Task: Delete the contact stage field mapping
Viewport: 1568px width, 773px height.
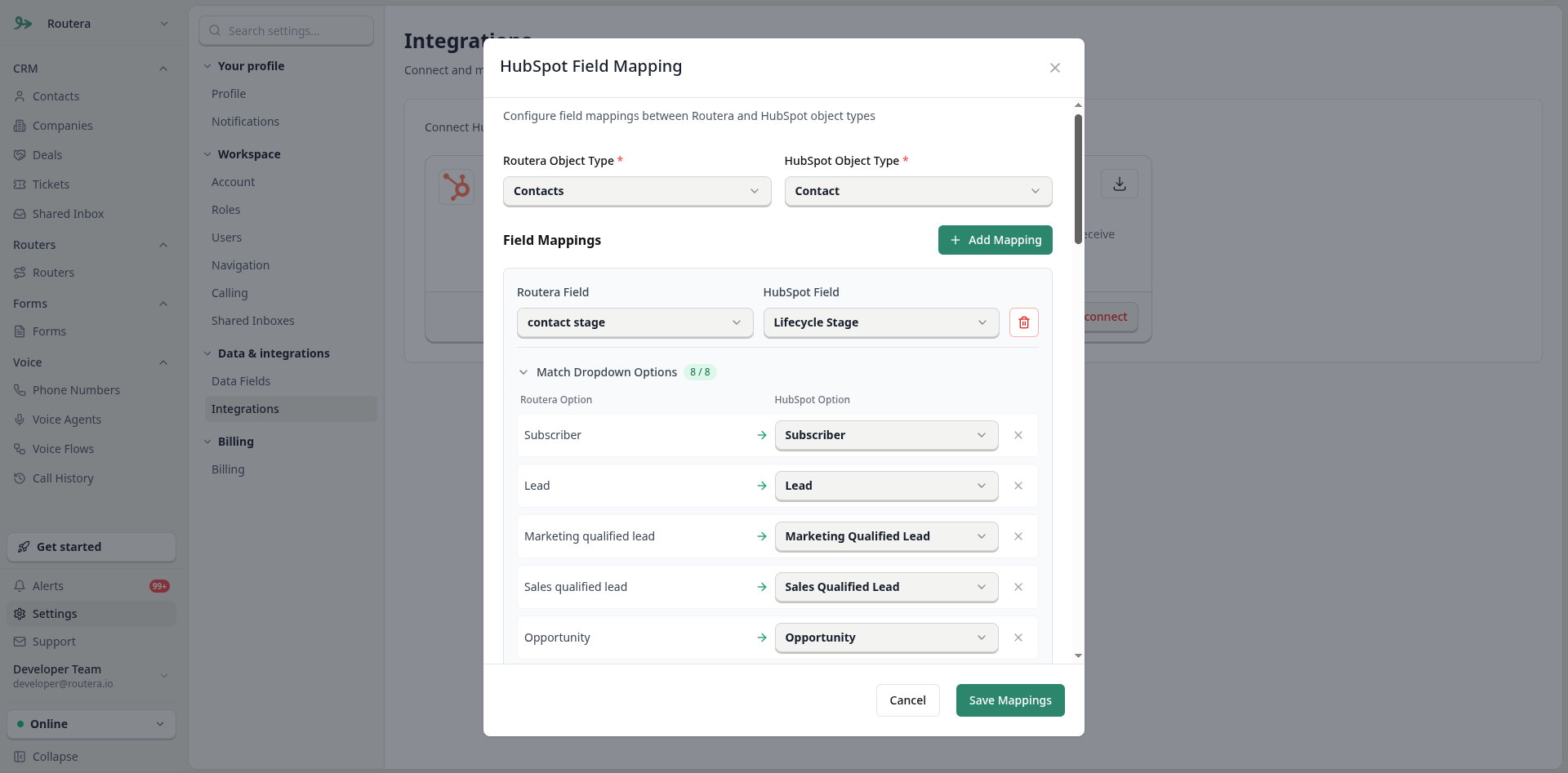Action: (x=1023, y=322)
